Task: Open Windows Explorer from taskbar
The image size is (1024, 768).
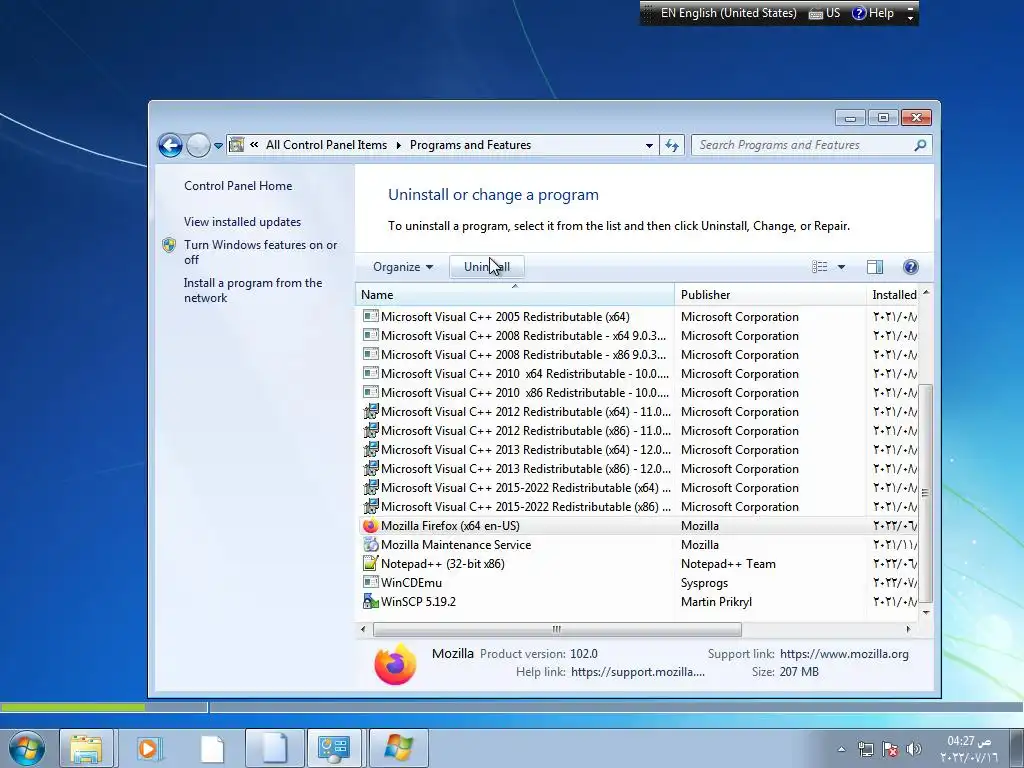Action: coord(86,748)
